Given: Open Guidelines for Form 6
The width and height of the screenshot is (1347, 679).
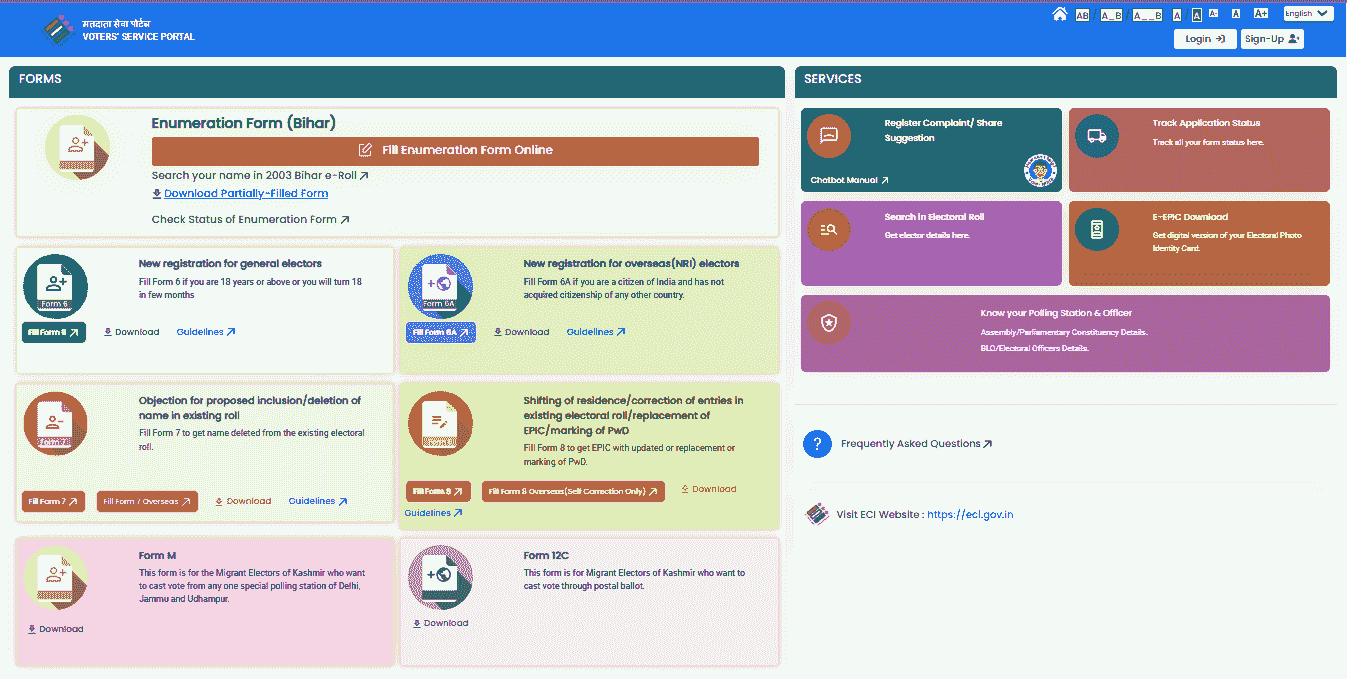Looking at the screenshot, I should coord(206,332).
